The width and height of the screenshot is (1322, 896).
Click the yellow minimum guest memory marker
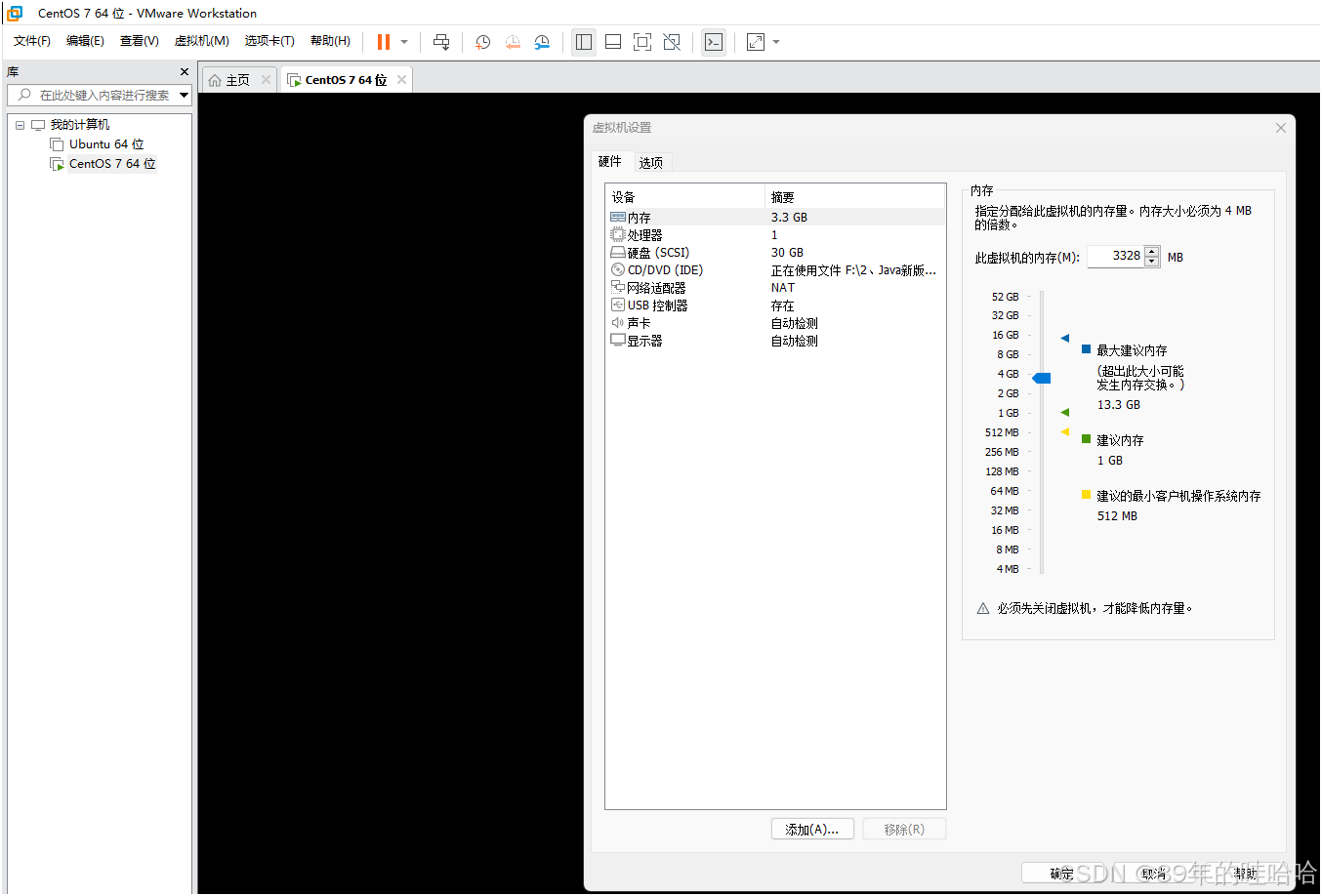click(x=1065, y=431)
